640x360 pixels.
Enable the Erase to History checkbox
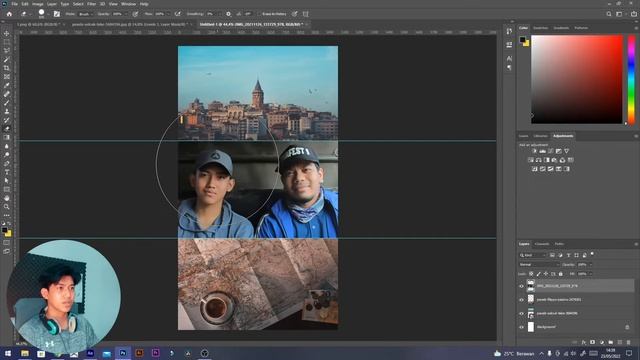click(260, 14)
